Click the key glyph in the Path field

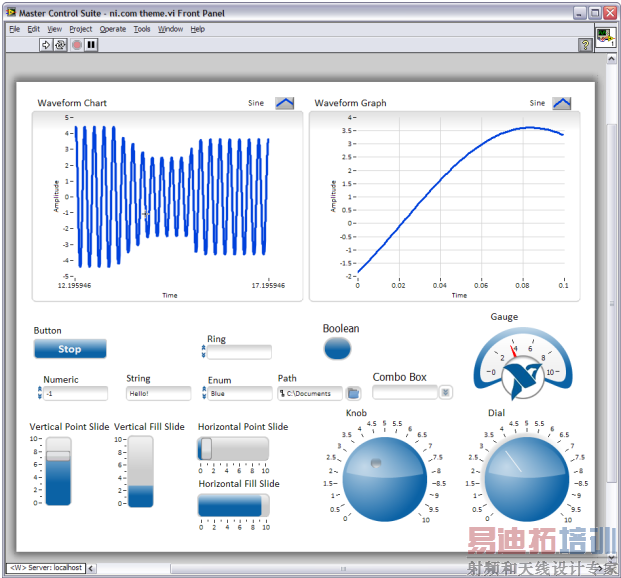click(x=282, y=393)
